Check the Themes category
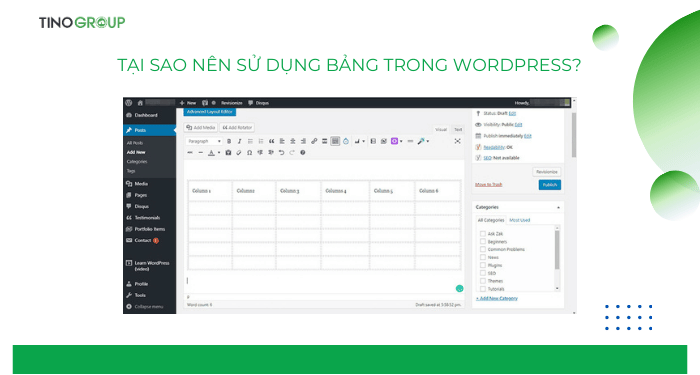Image resolution: width=700 pixels, height=375 pixels. pos(483,281)
